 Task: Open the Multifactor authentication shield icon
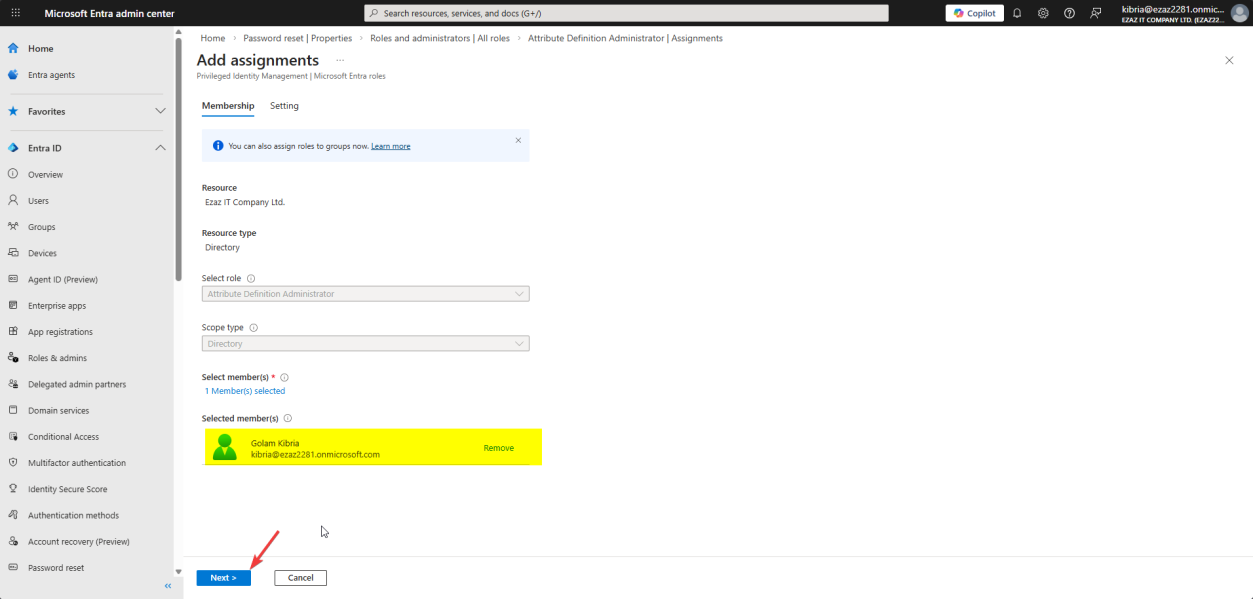[13, 463]
